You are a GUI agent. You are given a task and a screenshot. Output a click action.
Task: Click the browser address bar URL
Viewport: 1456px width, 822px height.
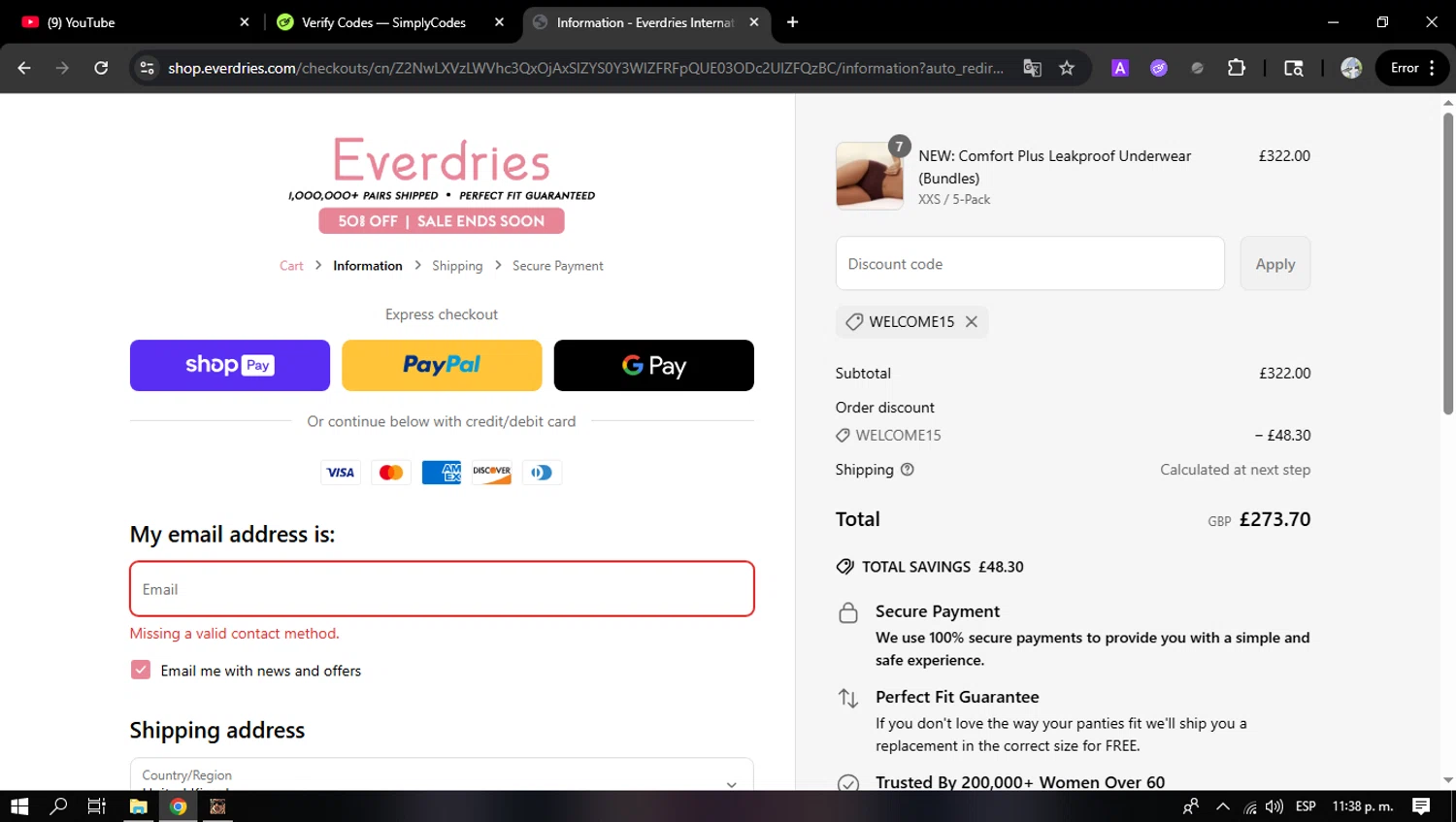pos(585,68)
